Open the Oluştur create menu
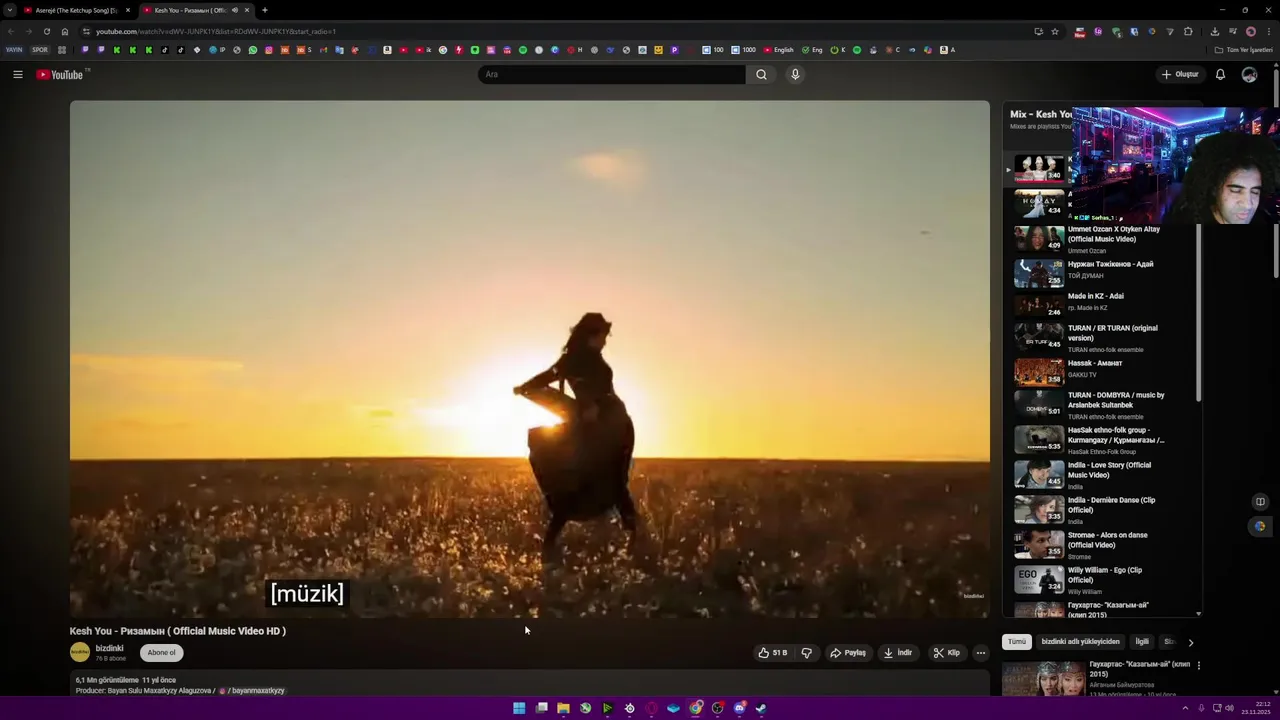1280x720 pixels. tap(1179, 74)
